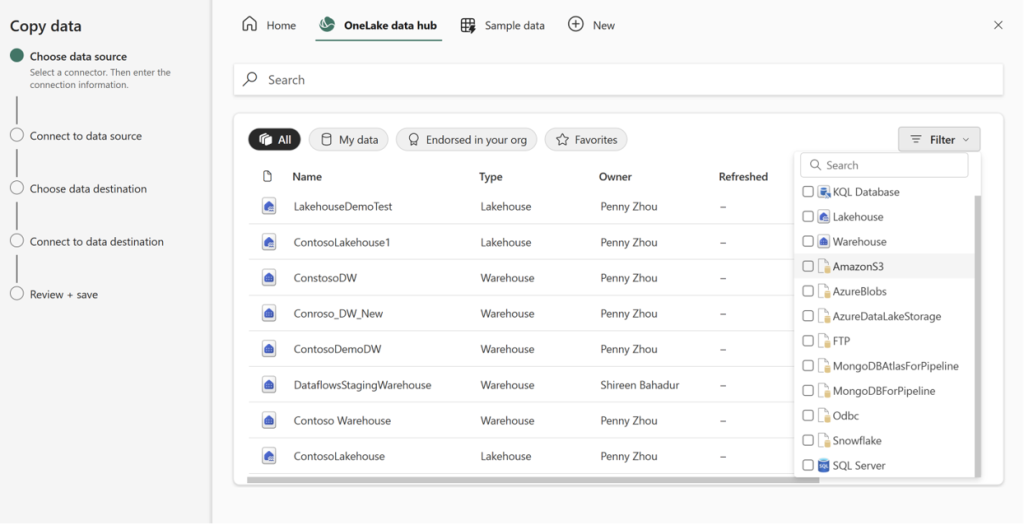Tick the AzureBlobs filter checkbox
Viewport: 1024px width, 525px height.
(x=808, y=291)
